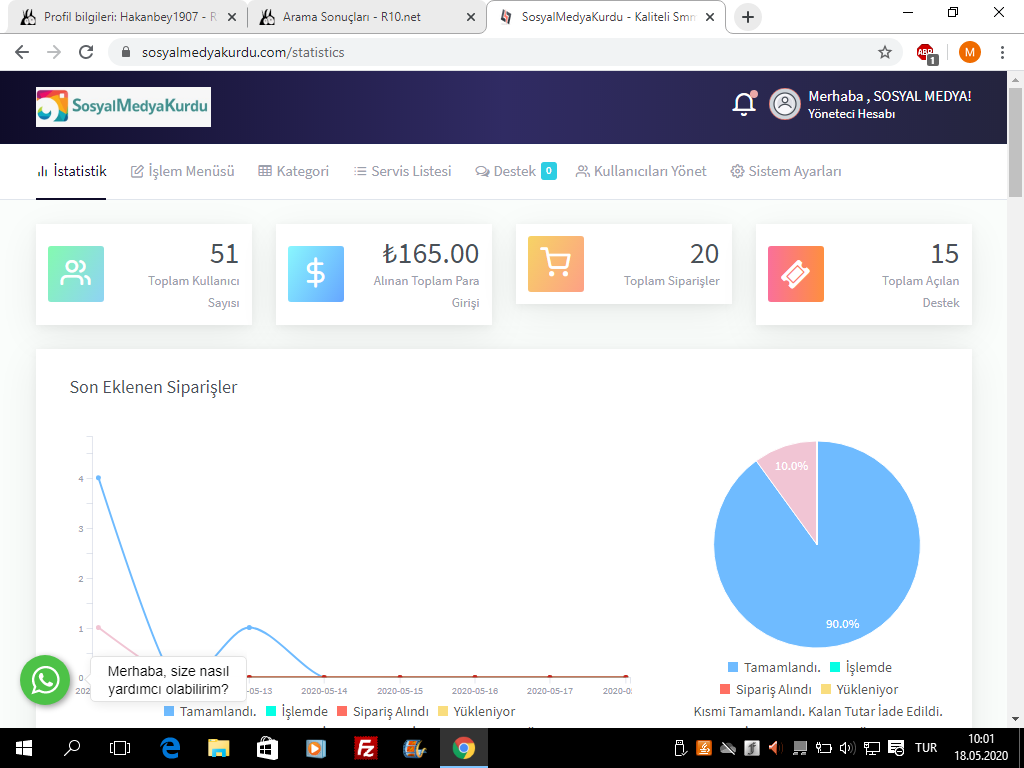Image resolution: width=1024 pixels, height=768 pixels.
Task: Bookmark page with the star icon
Action: [884, 52]
